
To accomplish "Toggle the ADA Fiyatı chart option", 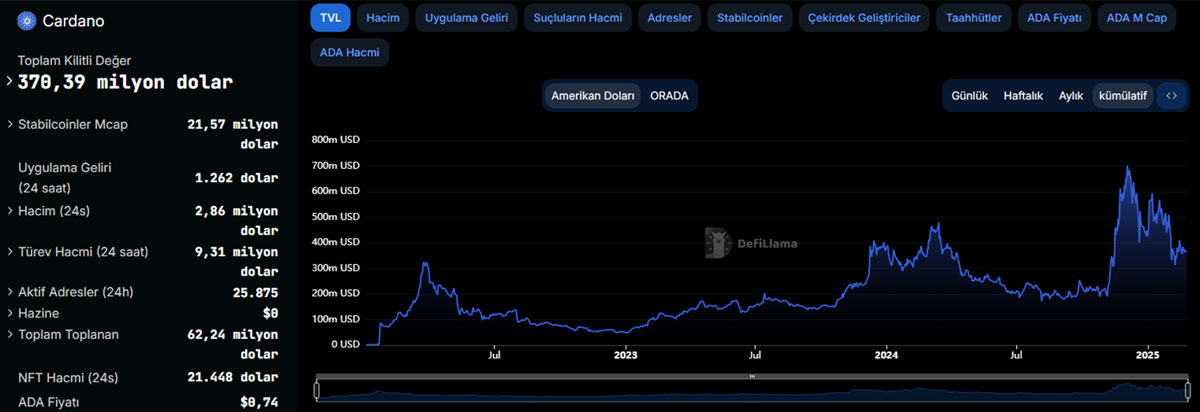I will click(x=1054, y=18).
